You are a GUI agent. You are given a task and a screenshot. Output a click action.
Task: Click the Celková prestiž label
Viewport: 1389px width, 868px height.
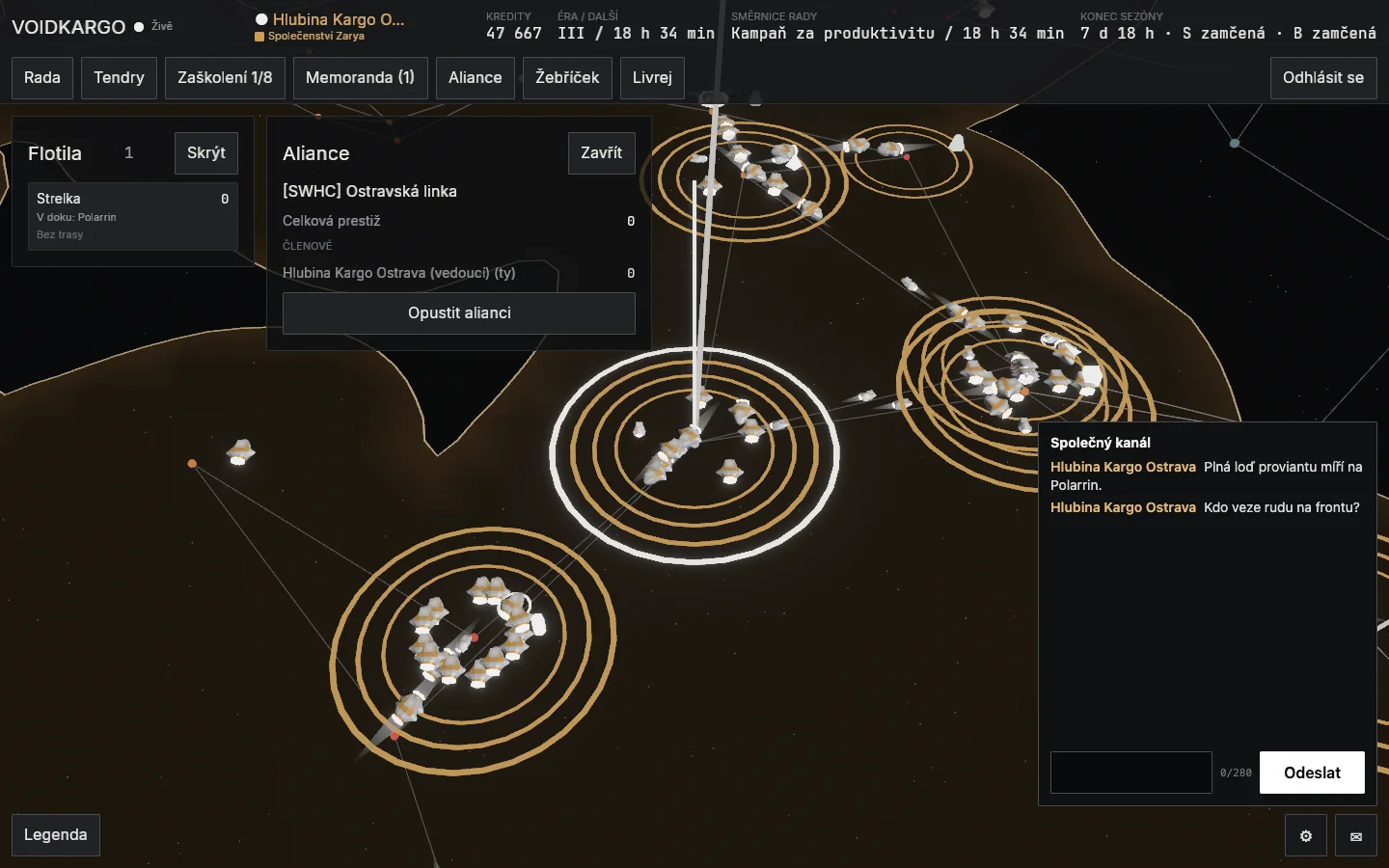click(332, 221)
